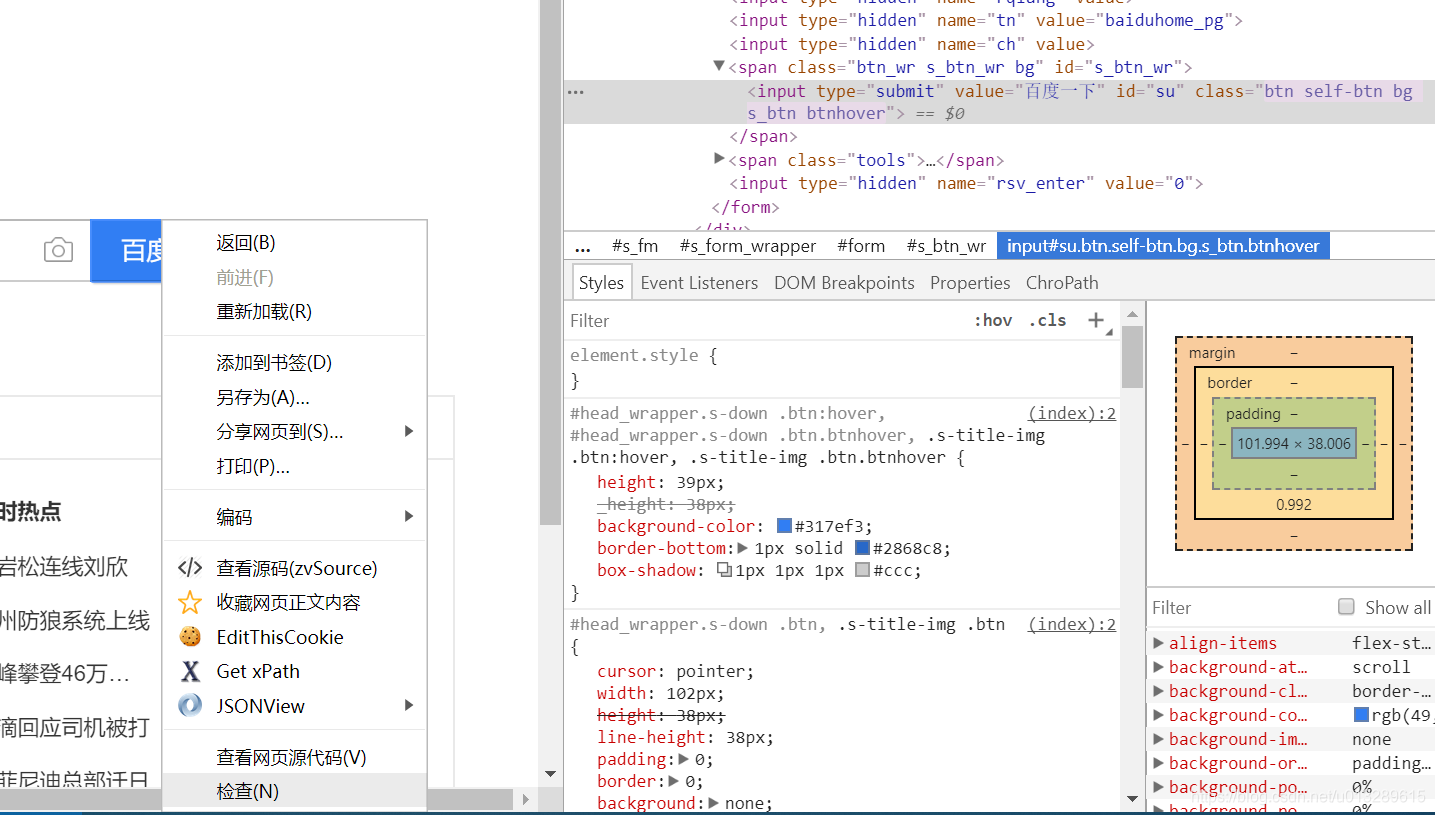Click the JSONView icon in context menu
1435x815 pixels.
pos(190,705)
